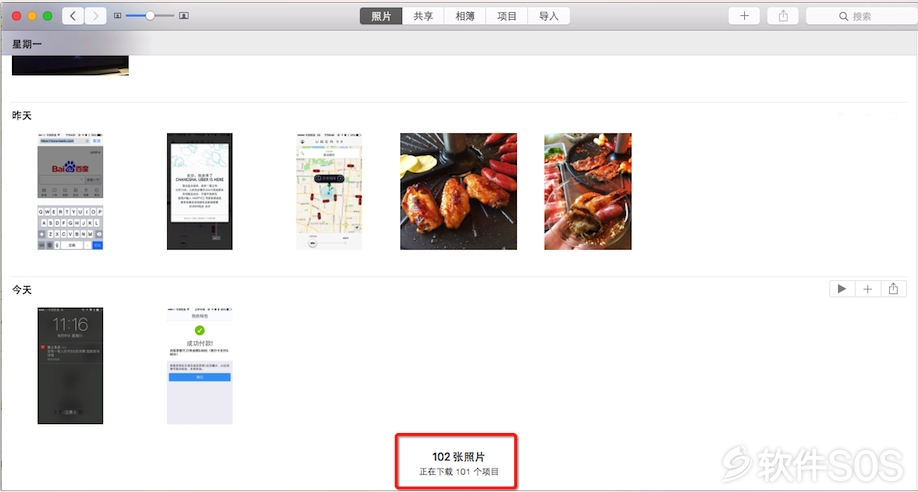Click the small thumbnail size icon

(118, 16)
